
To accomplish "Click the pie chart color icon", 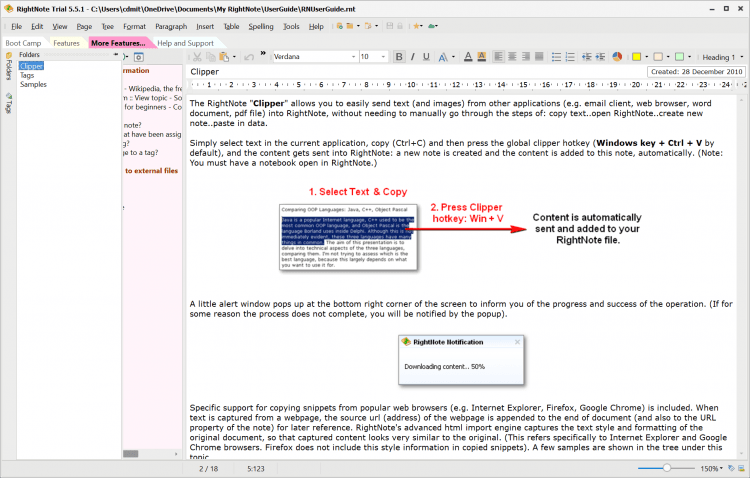I will (617, 57).
